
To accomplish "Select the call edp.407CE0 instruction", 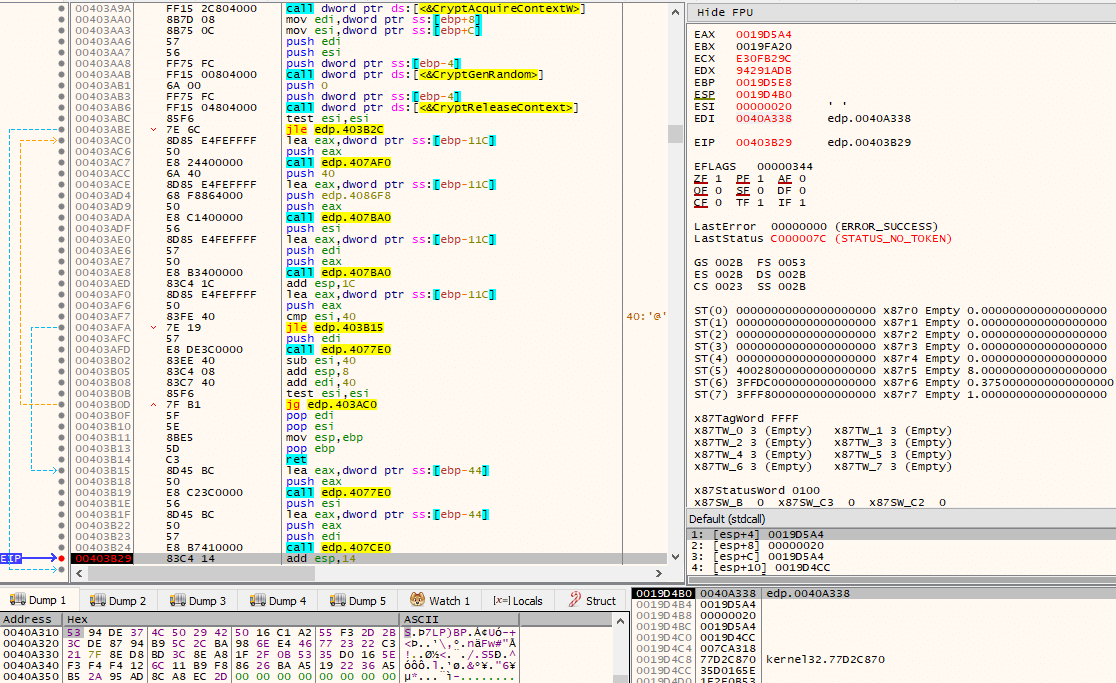I will tap(338, 547).
